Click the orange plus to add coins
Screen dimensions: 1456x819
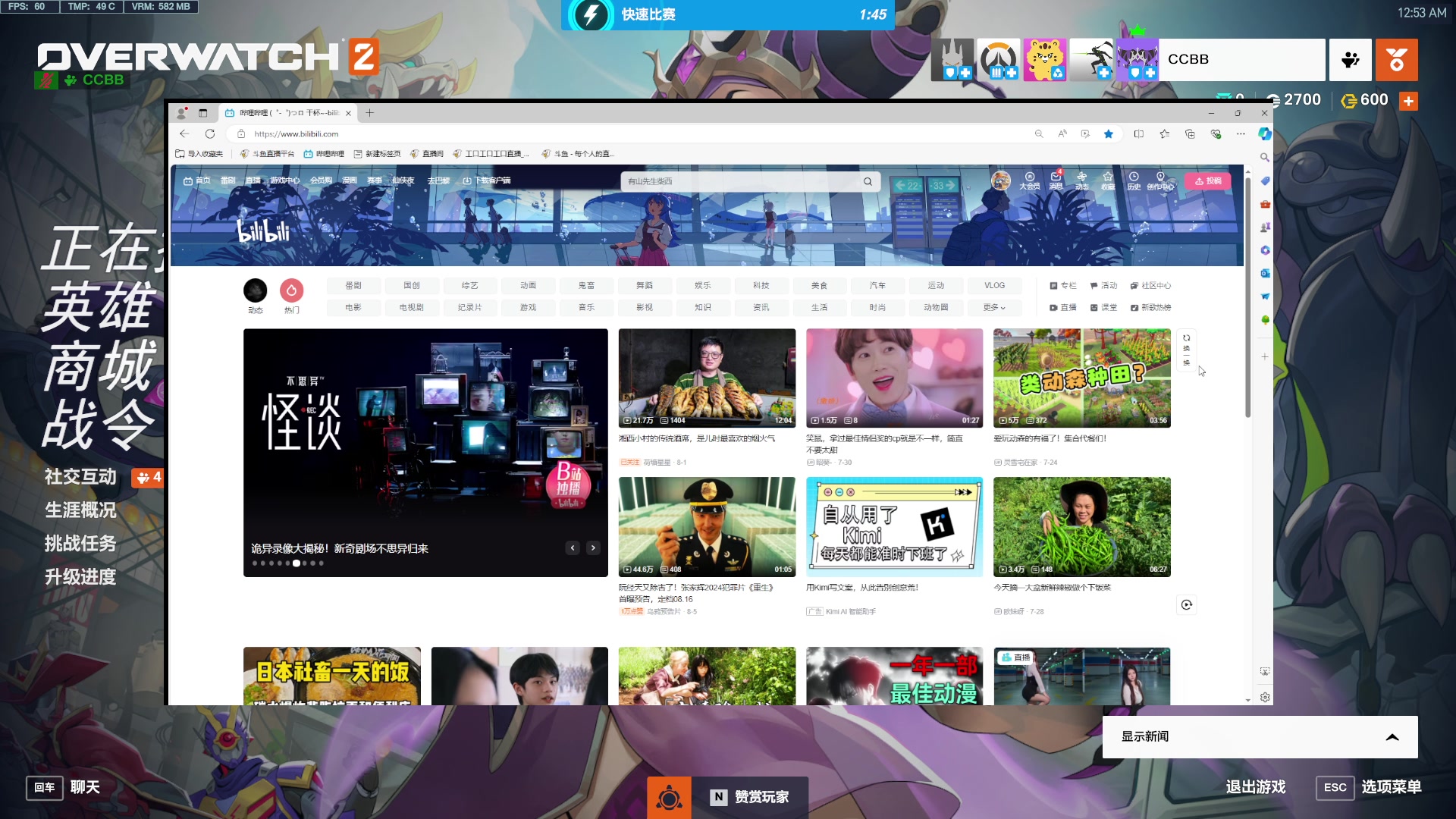(x=1408, y=101)
